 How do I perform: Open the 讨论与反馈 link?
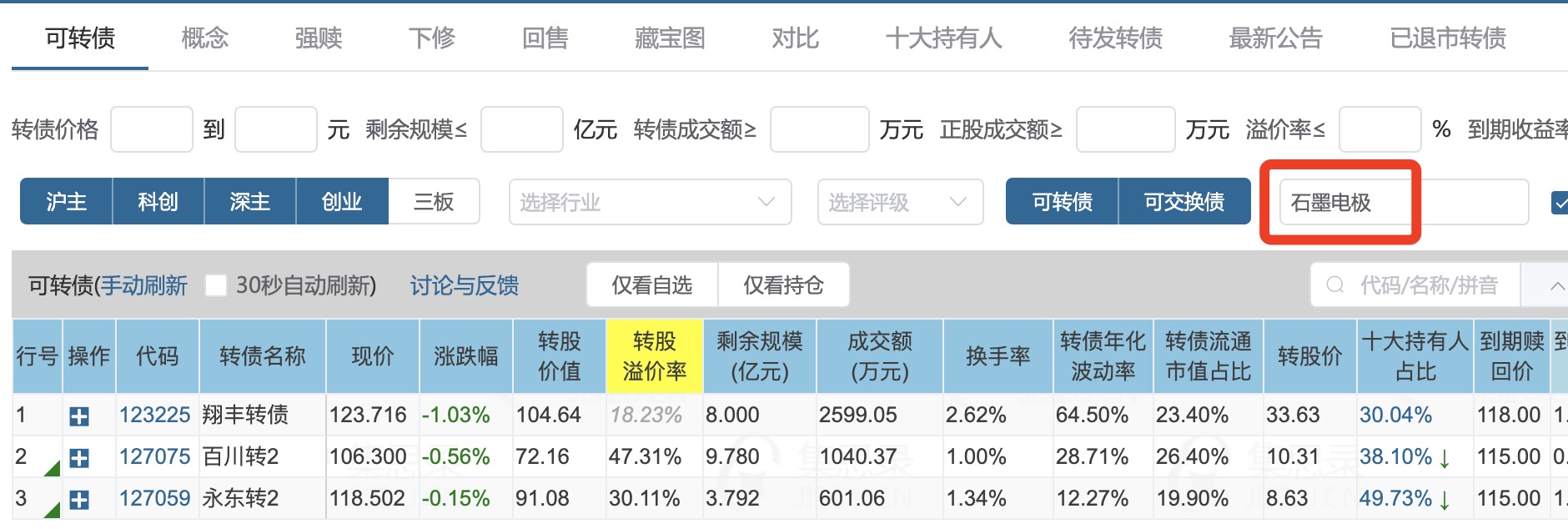[x=464, y=286]
